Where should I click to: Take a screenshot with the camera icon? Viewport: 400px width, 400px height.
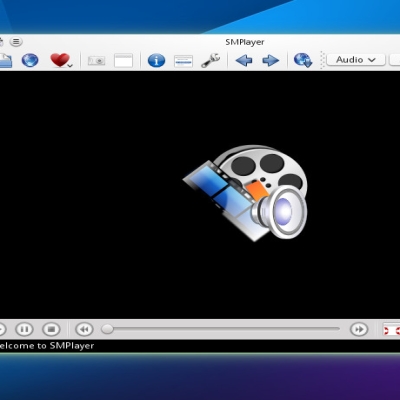pyautogui.click(x=97, y=61)
